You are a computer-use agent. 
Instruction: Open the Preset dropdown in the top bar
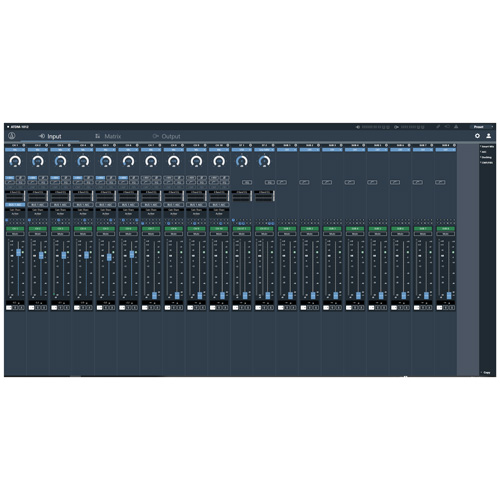click(x=481, y=127)
